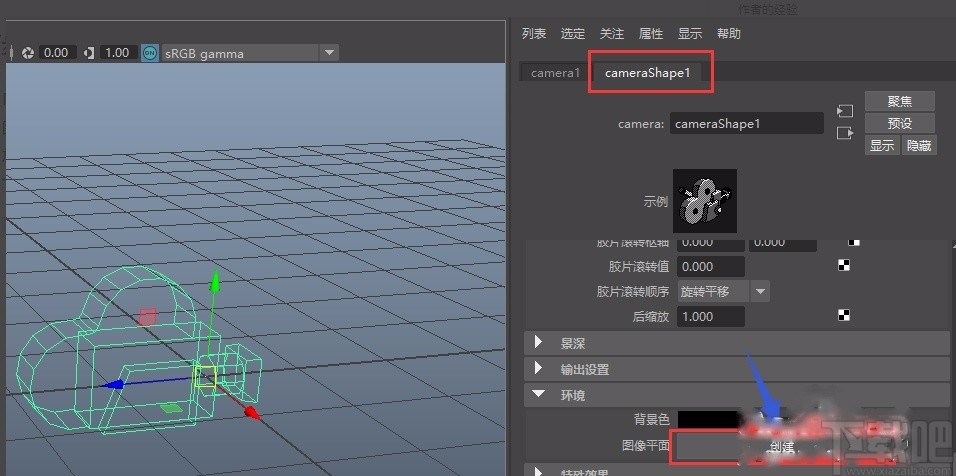Click the black 背景色 color swatch

click(x=708, y=419)
